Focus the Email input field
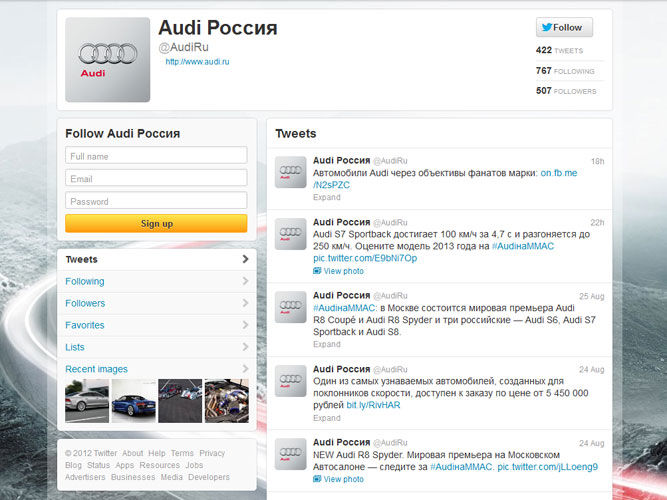 tap(156, 178)
